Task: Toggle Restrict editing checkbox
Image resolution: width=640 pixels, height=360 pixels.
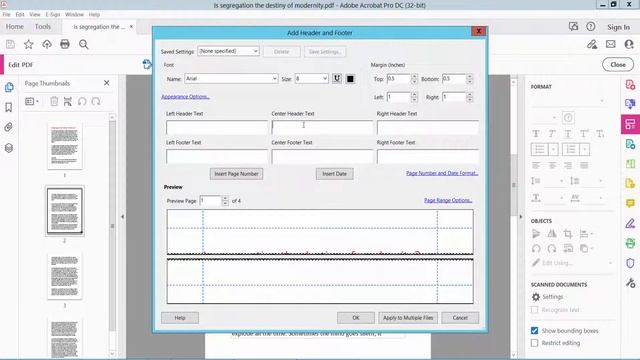Action: (534, 343)
